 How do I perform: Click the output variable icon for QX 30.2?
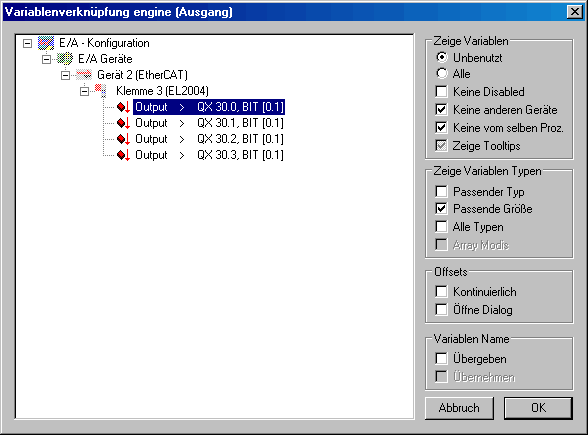click(123, 139)
